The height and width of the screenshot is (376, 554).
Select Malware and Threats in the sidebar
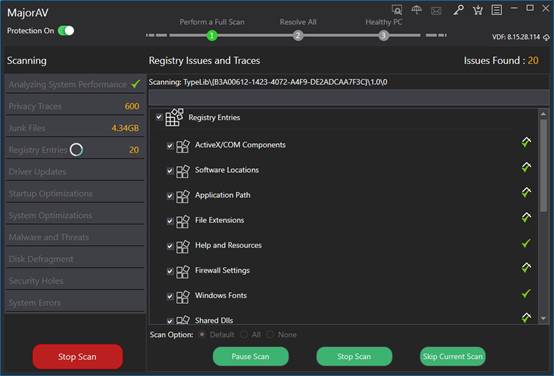pos(75,237)
